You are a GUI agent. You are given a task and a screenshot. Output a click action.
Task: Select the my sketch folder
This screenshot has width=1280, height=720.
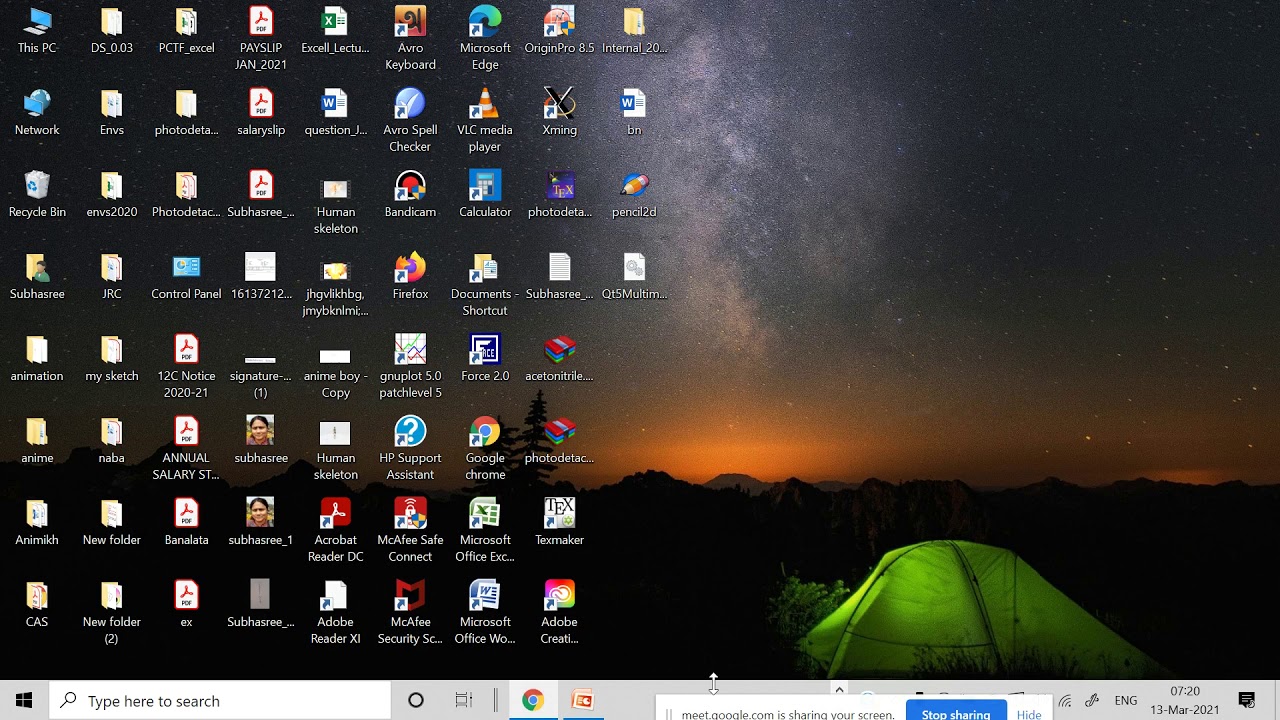[112, 359]
